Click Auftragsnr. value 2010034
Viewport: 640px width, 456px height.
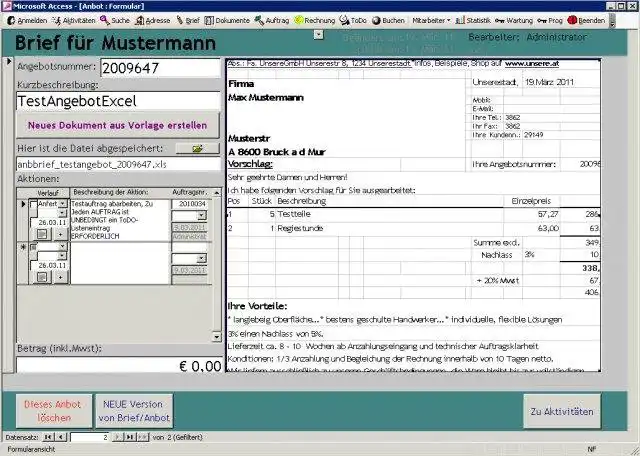pyautogui.click(x=190, y=204)
